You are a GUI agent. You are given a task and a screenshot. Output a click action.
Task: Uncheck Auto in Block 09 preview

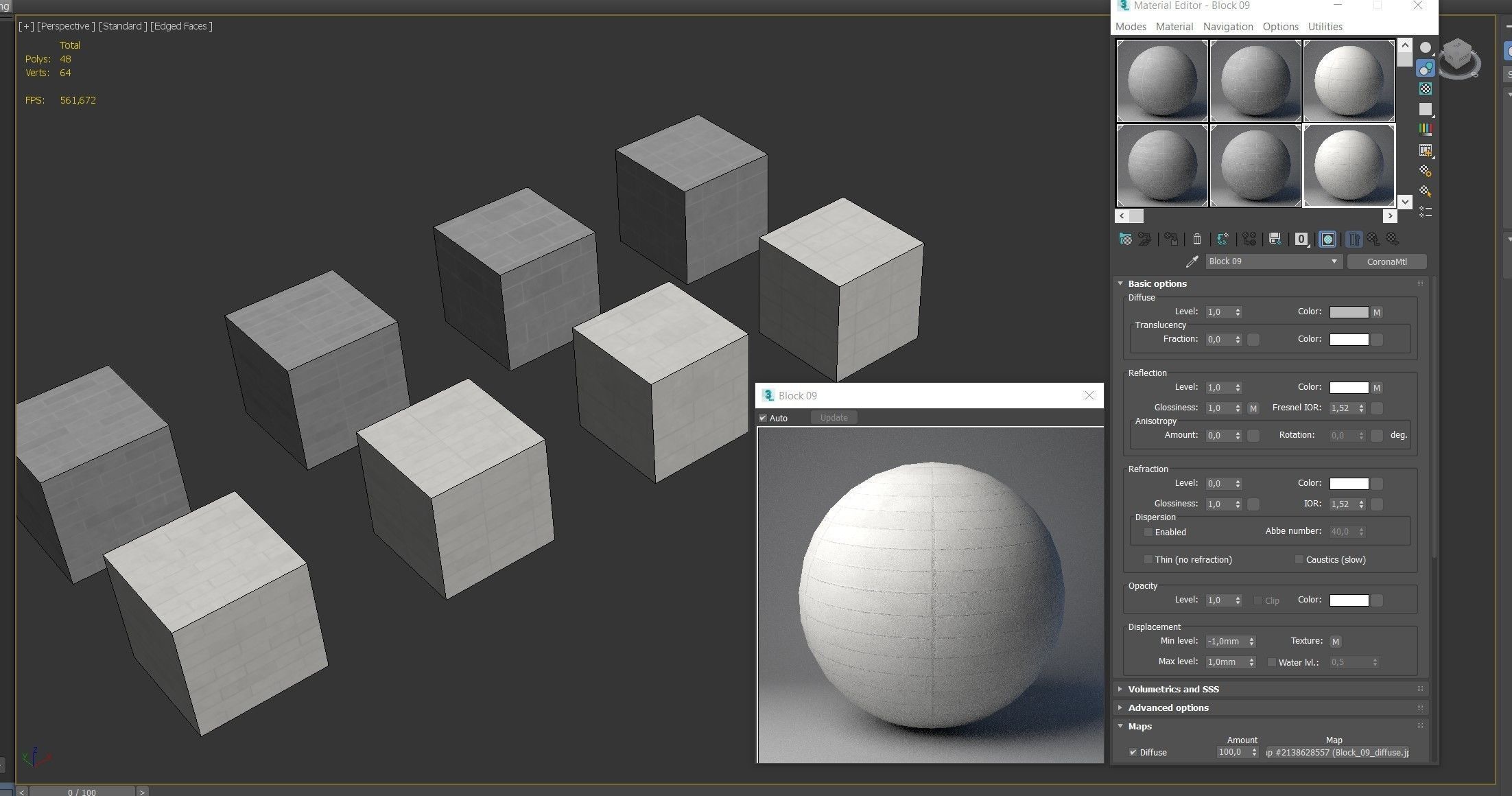click(x=763, y=418)
